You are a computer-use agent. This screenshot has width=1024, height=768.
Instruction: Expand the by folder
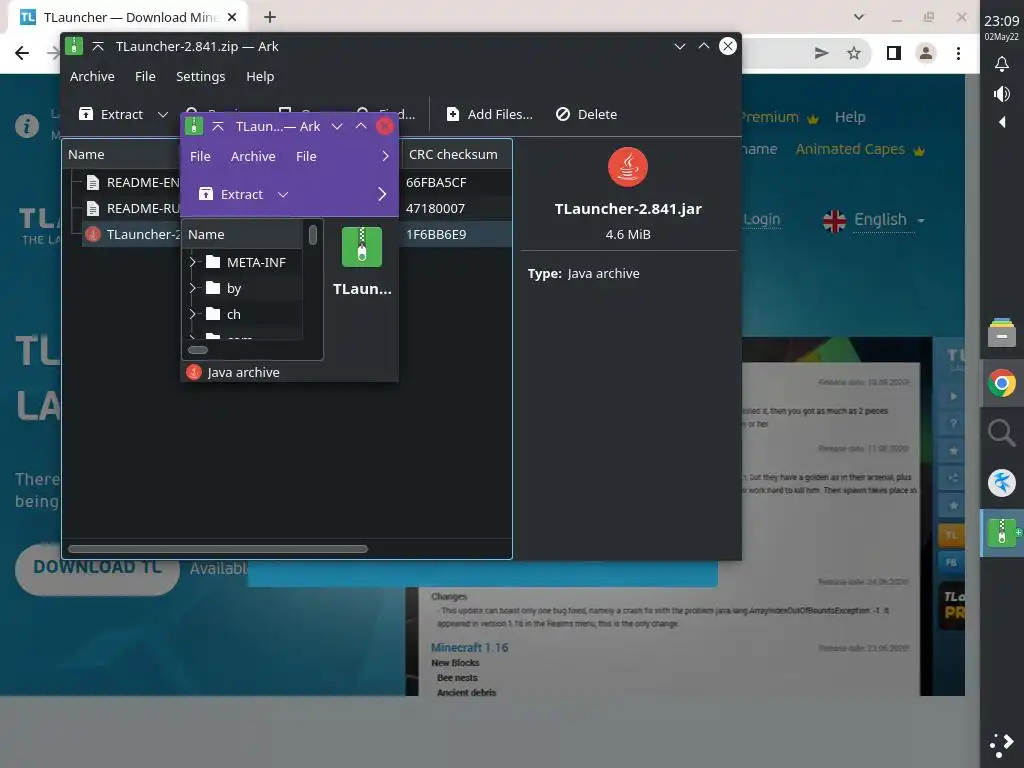(193, 288)
